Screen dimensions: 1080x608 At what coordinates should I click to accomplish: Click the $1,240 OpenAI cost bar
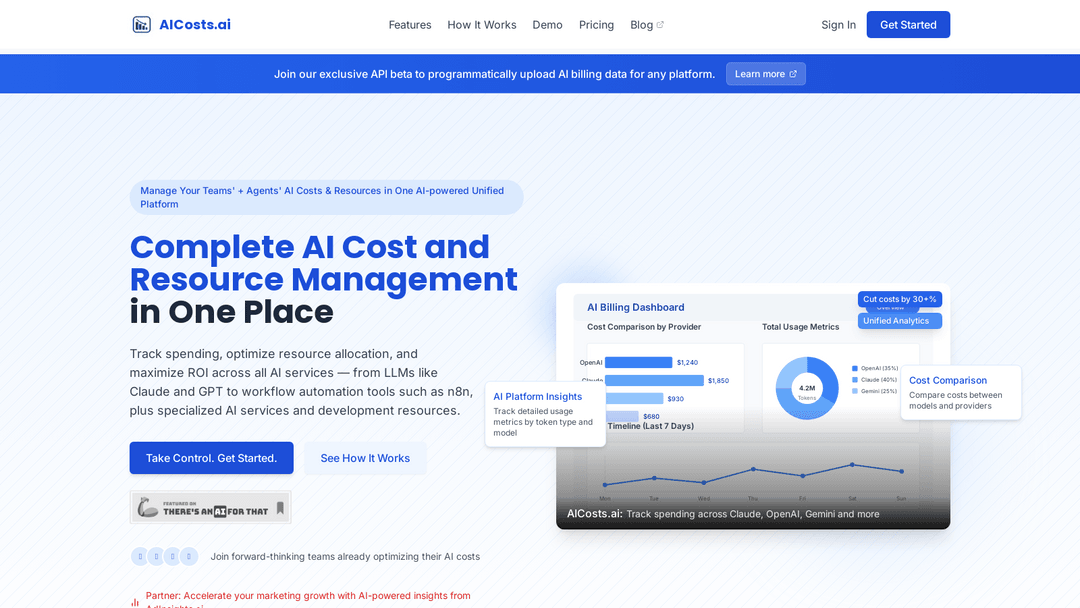(x=638, y=362)
